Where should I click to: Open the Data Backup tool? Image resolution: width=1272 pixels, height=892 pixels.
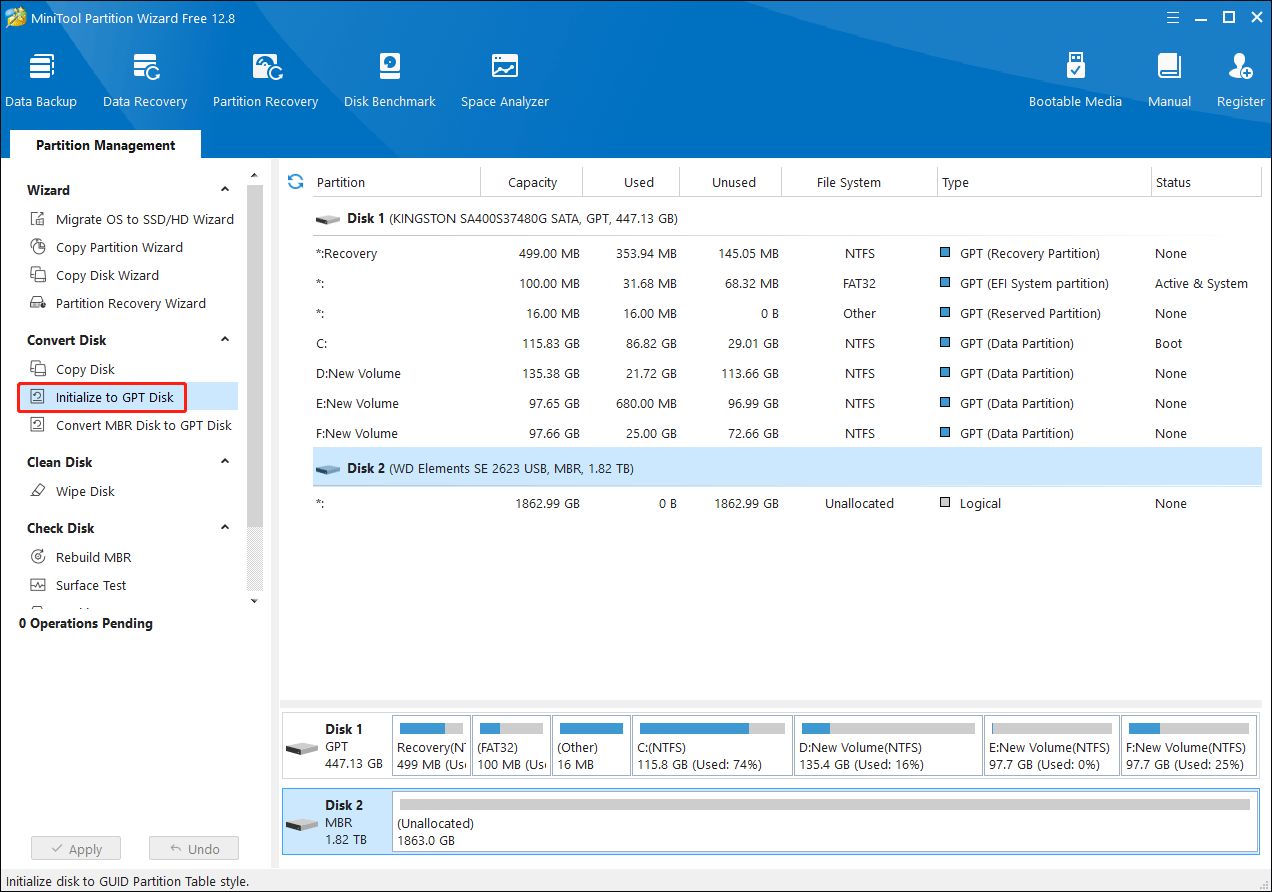pos(41,80)
